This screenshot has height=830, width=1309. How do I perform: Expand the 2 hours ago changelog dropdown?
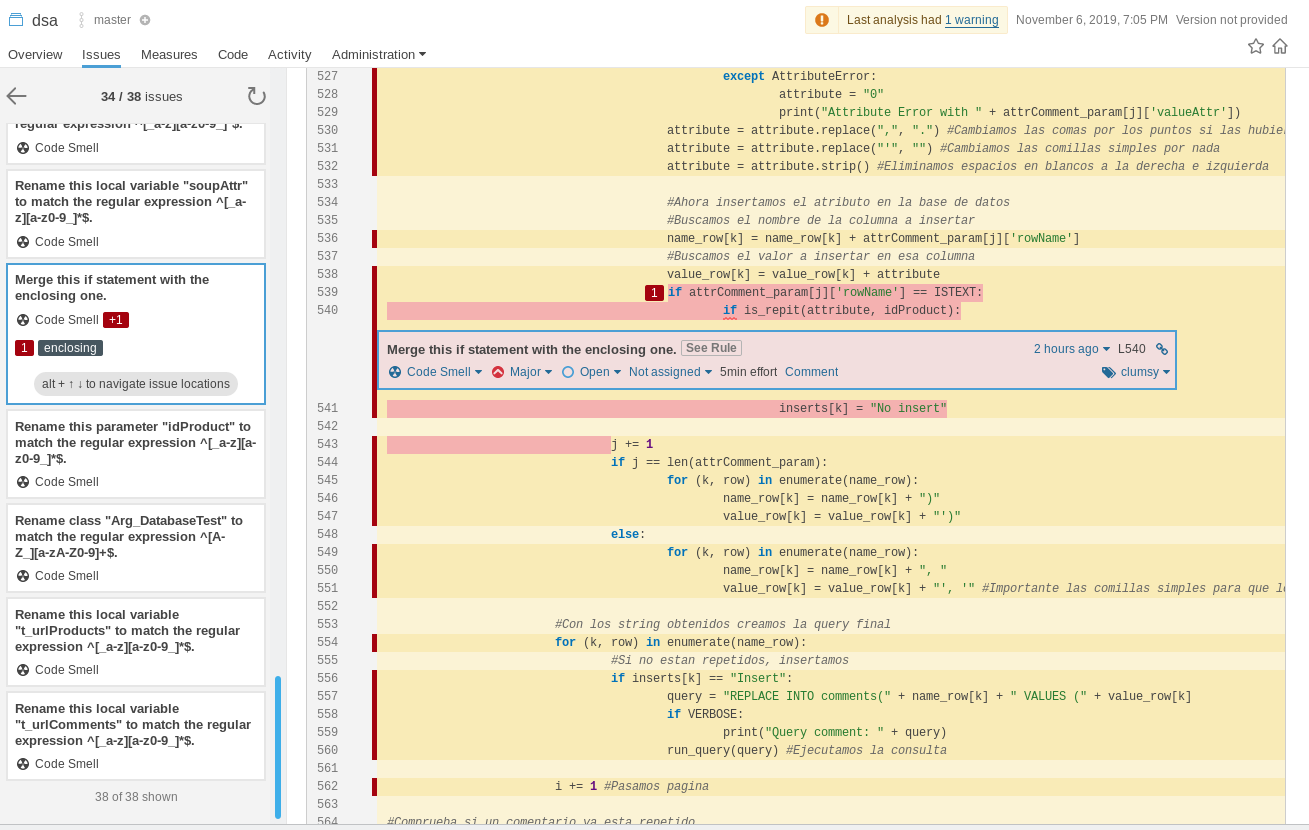[1072, 349]
